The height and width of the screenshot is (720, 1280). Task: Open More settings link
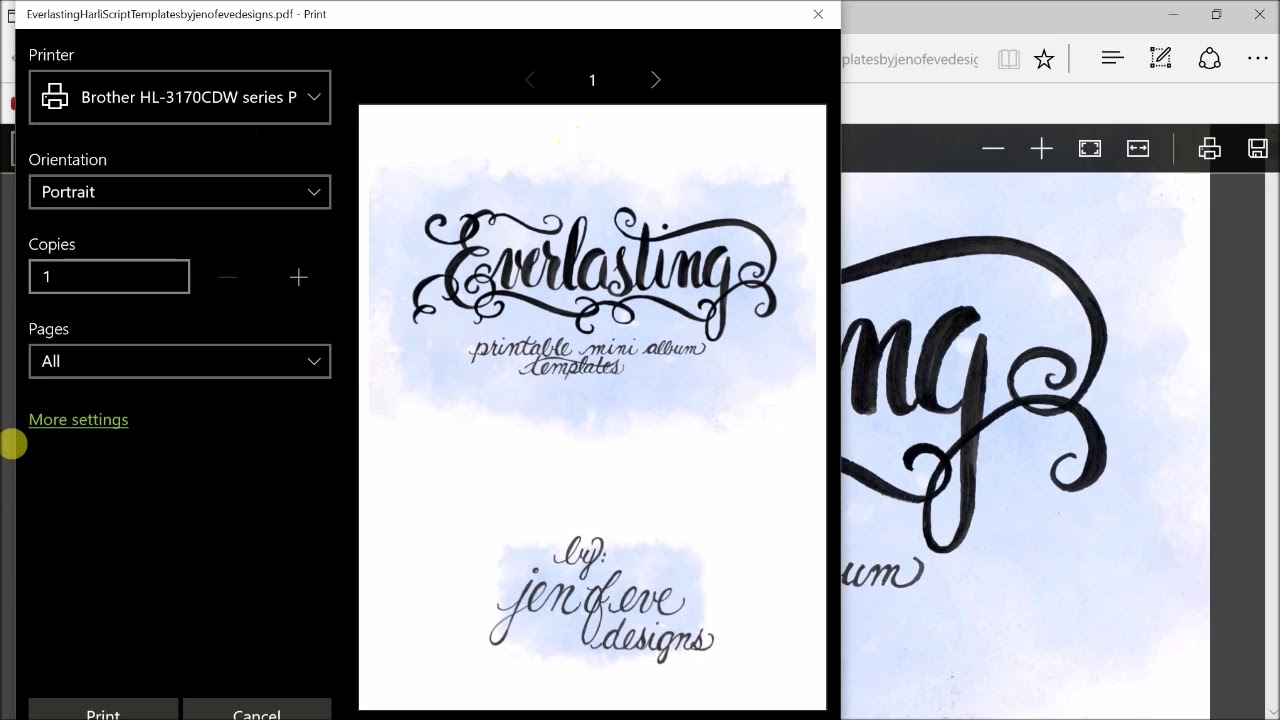point(78,419)
